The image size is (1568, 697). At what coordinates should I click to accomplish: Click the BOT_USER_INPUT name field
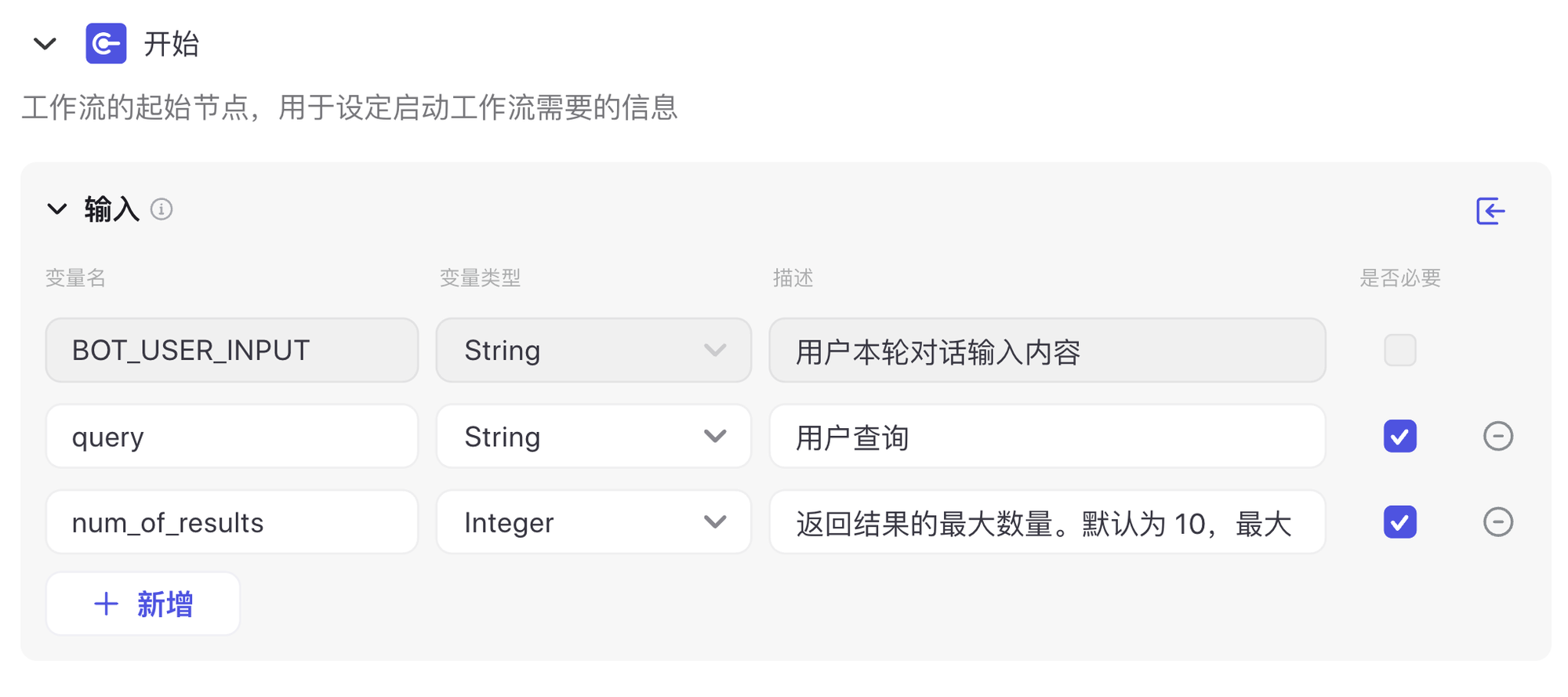[x=231, y=350]
